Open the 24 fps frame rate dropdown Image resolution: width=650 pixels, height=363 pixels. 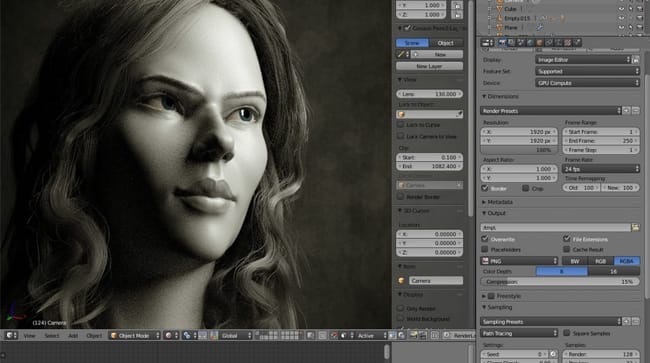click(x=601, y=169)
